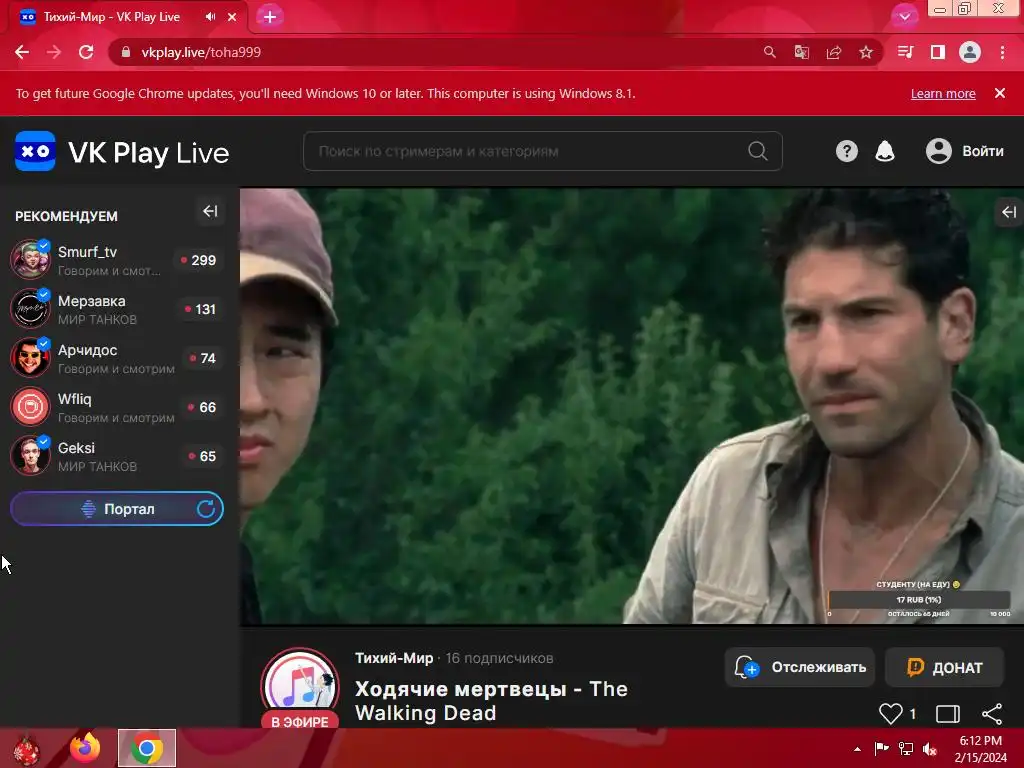Image resolution: width=1024 pixels, height=768 pixels.
Task: Reload the page
Action: tap(86, 52)
